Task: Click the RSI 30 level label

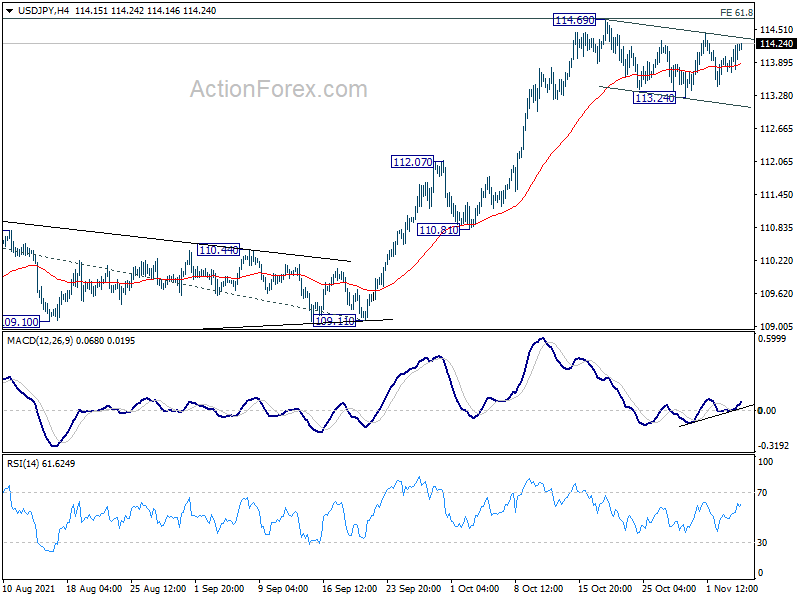Action: 762,542
